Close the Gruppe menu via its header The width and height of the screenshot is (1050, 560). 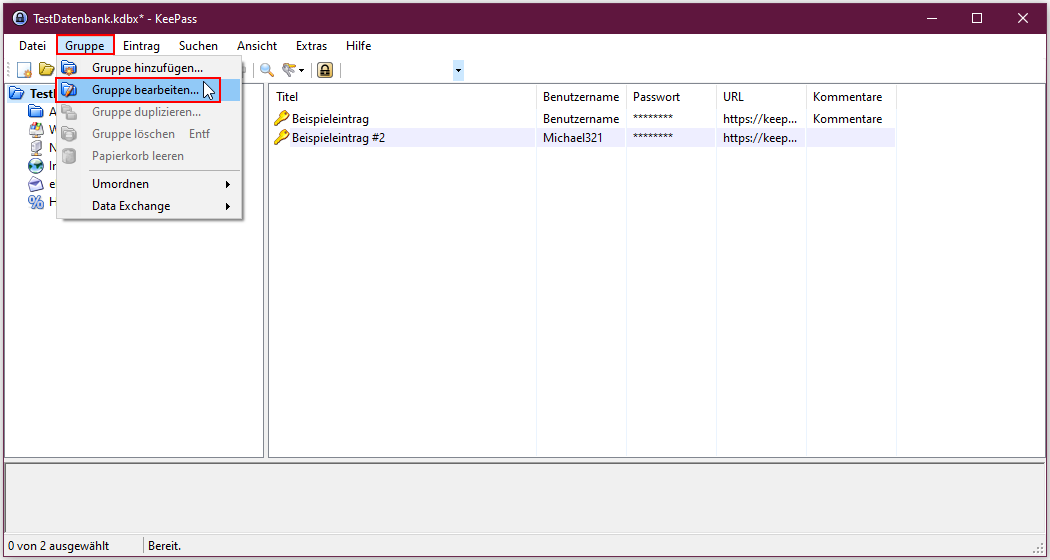[85, 46]
